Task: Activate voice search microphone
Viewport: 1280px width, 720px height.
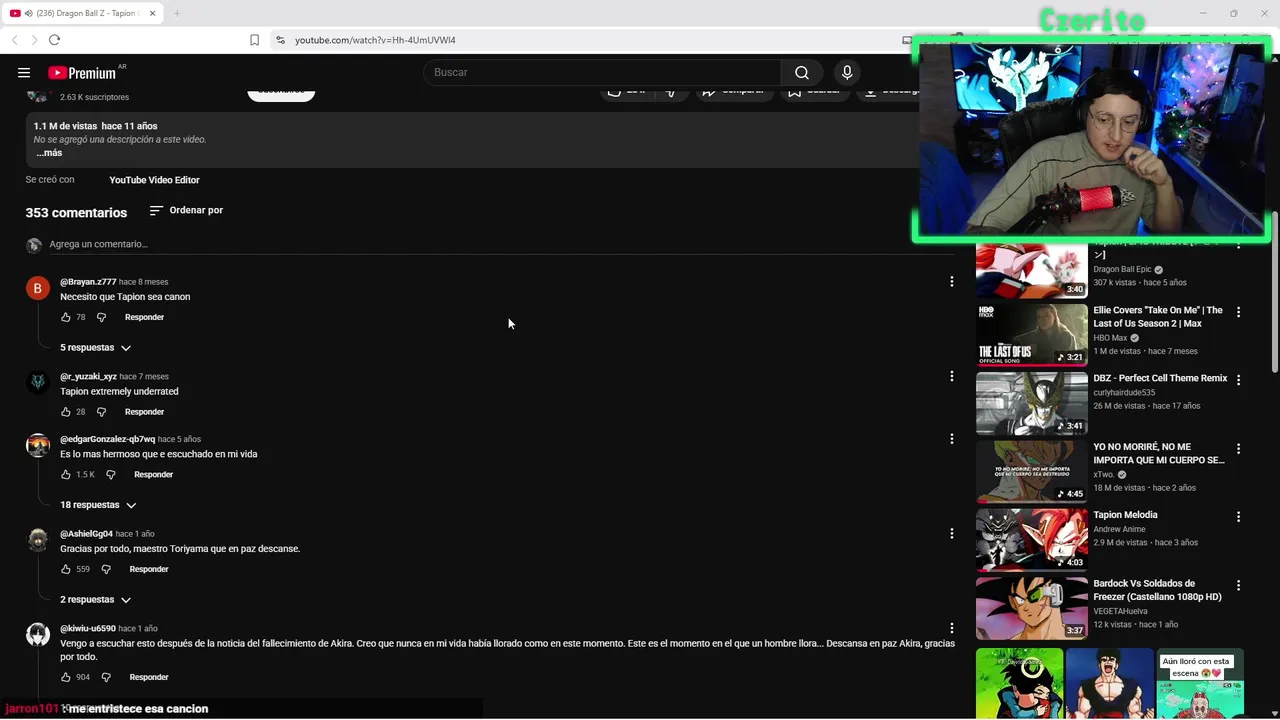Action: 847,72
